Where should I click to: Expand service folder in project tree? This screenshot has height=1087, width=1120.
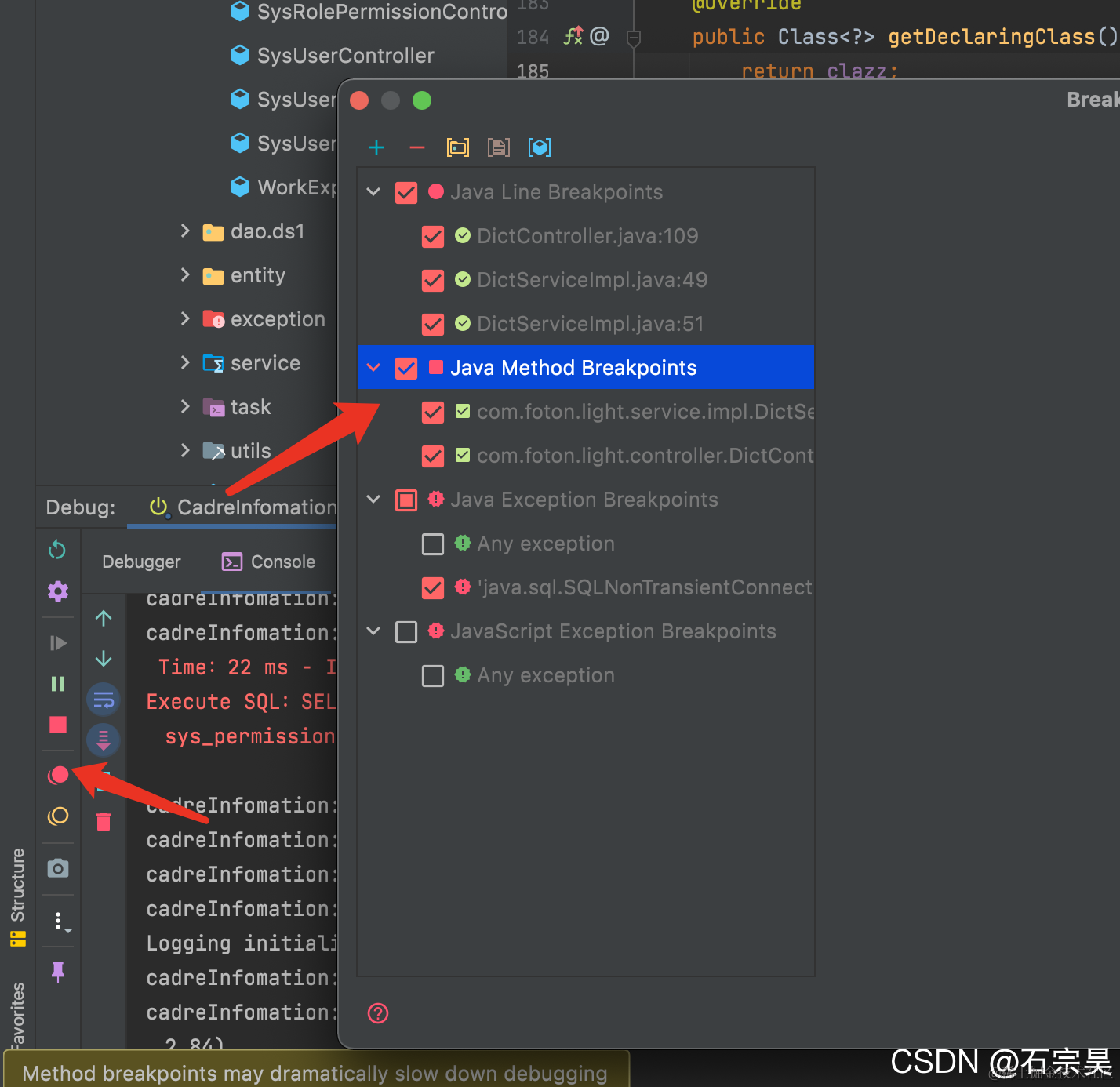click(x=185, y=362)
